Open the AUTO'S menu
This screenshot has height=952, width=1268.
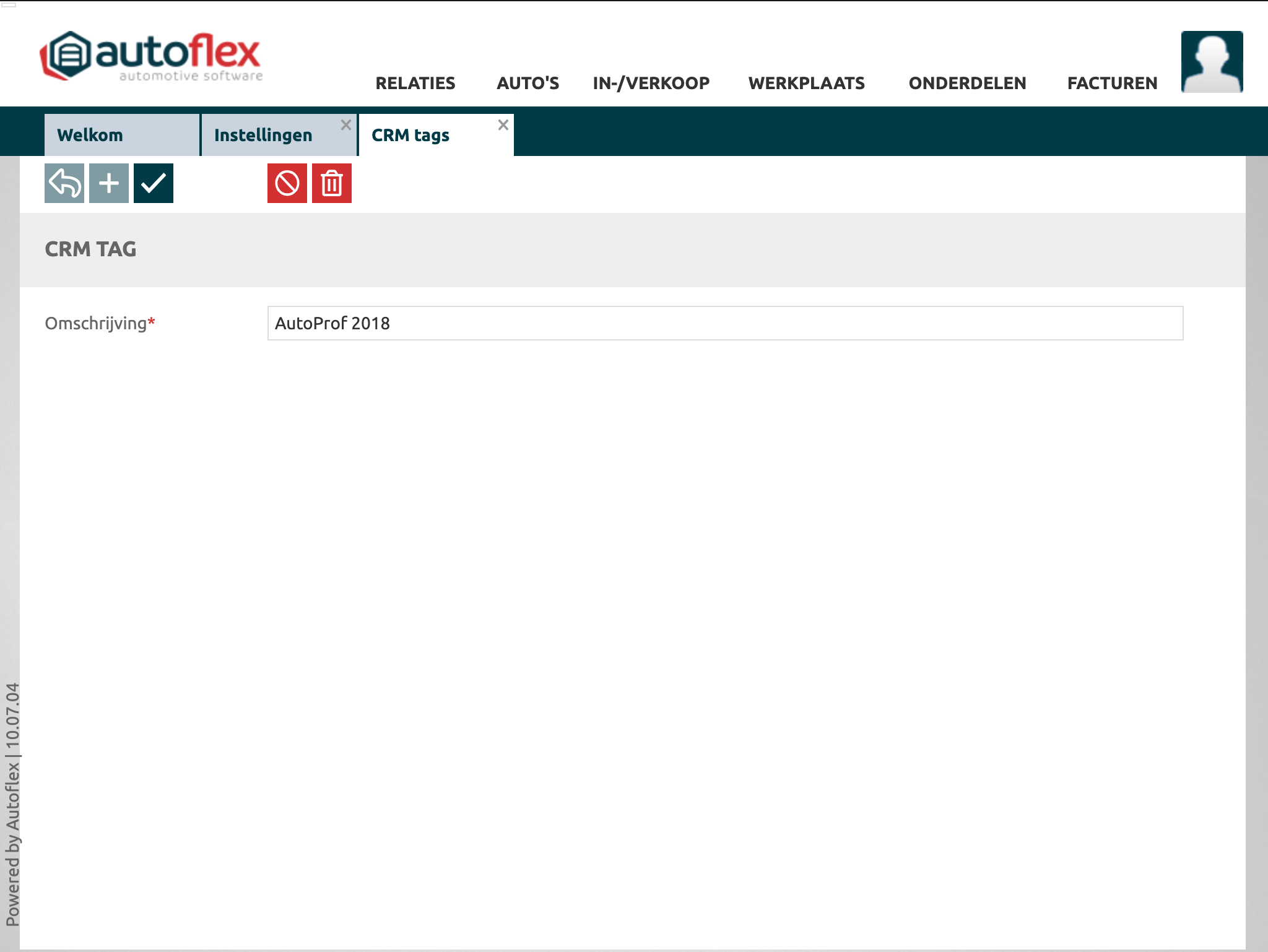coord(528,83)
